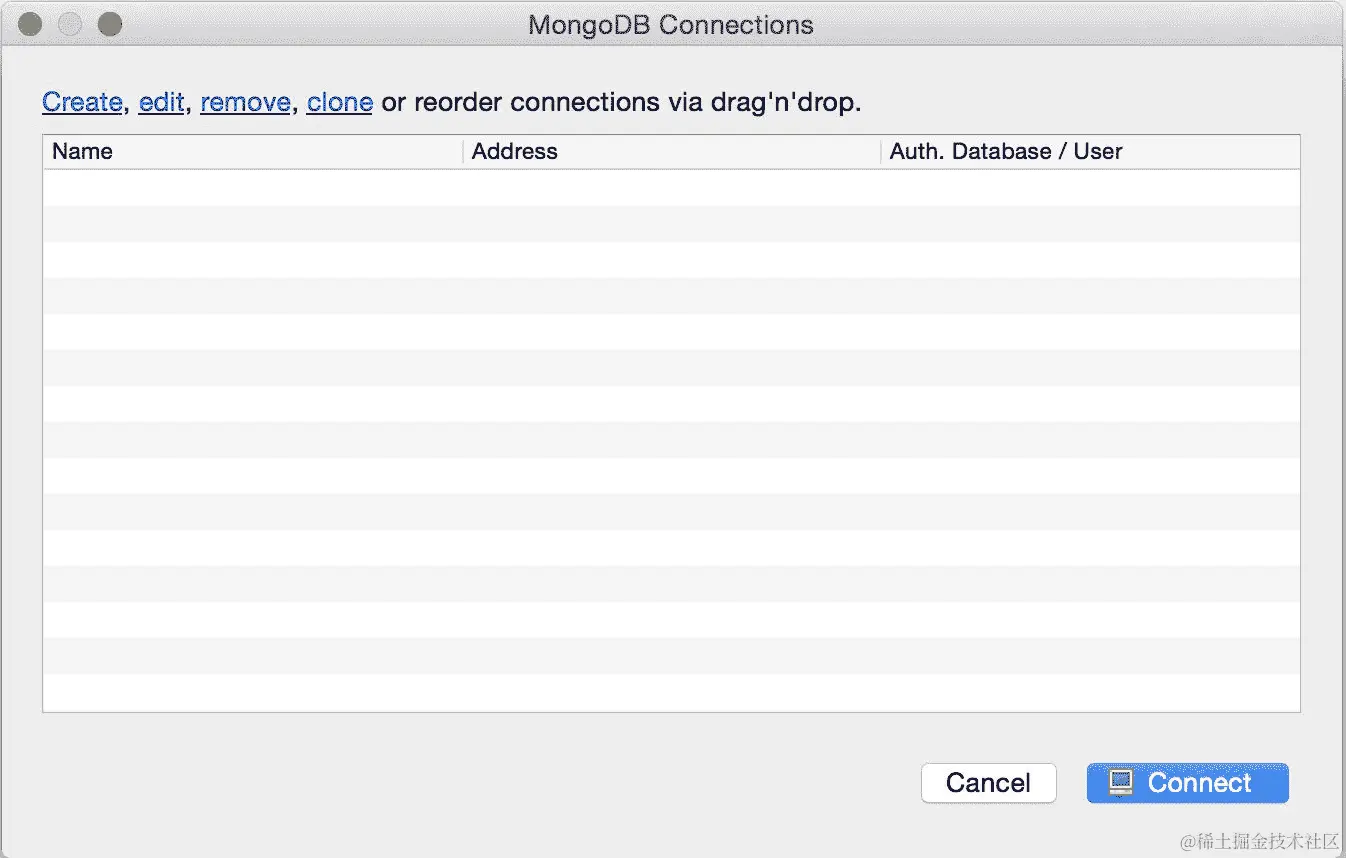This screenshot has height=858, width=1346.
Task: Select first empty row under Auth. Database column
Action: (1090, 188)
